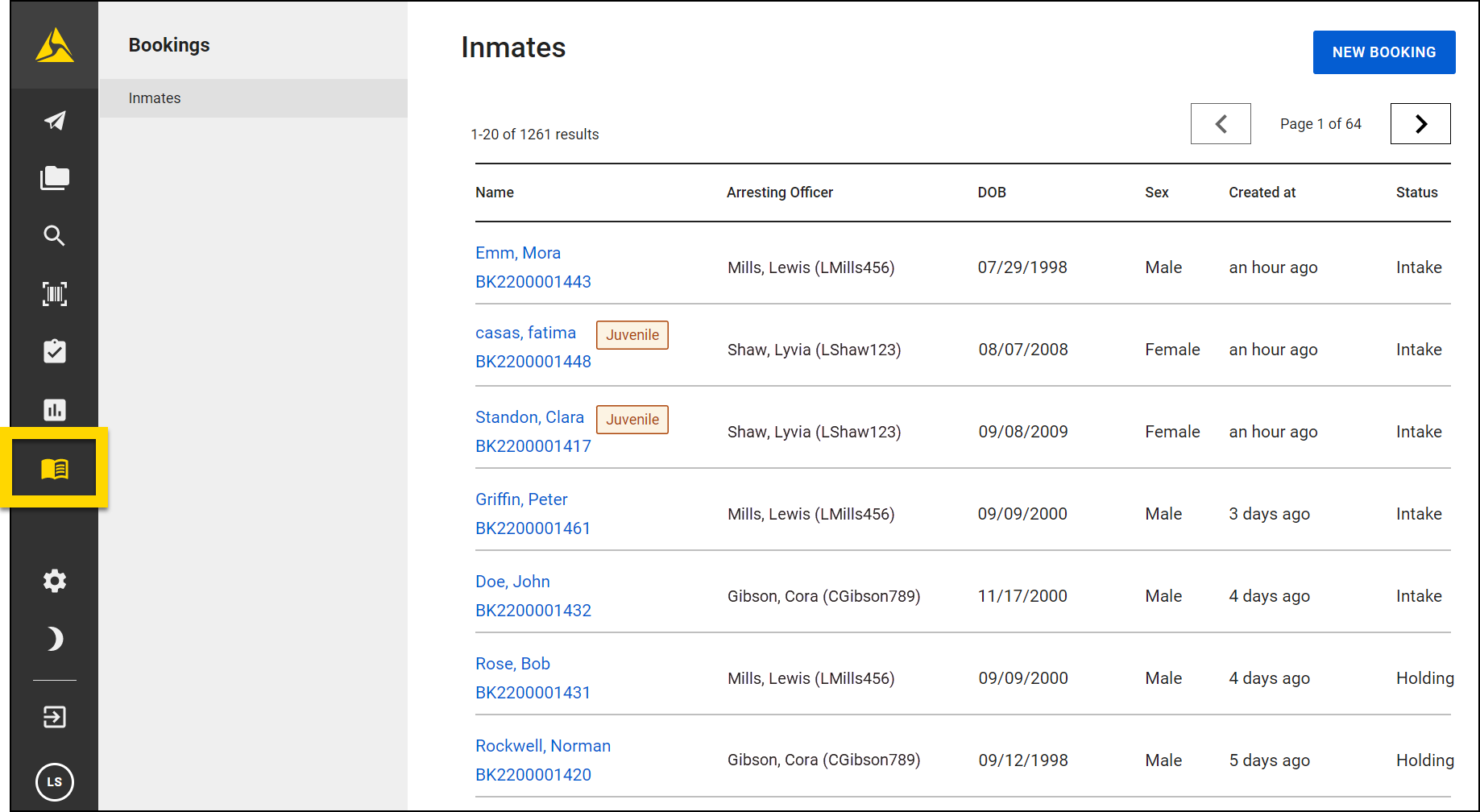Go to the next results page
This screenshot has width=1480, height=812.
[x=1420, y=123]
